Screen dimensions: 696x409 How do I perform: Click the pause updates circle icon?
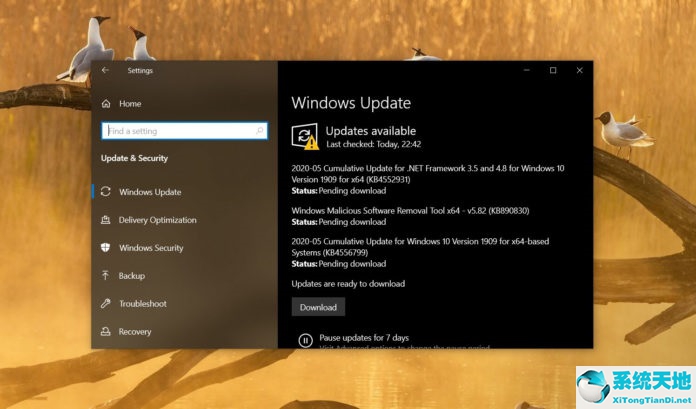tap(305, 341)
